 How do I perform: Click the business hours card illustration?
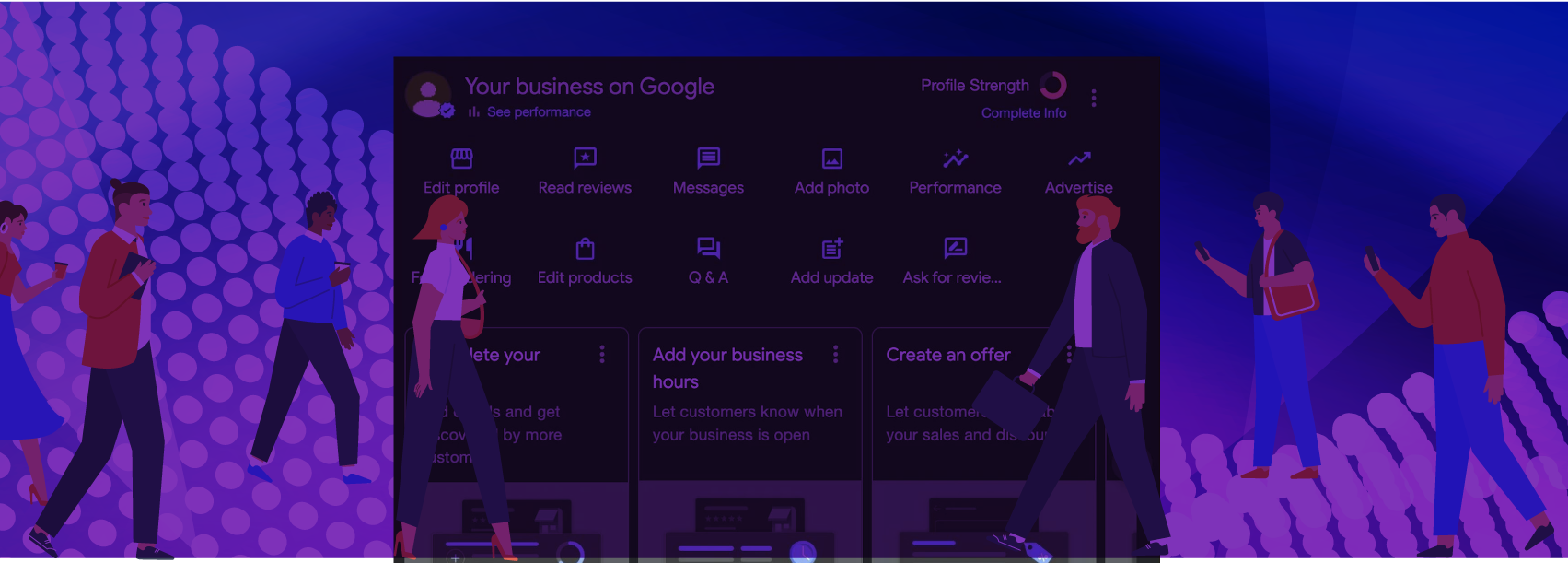point(750,522)
